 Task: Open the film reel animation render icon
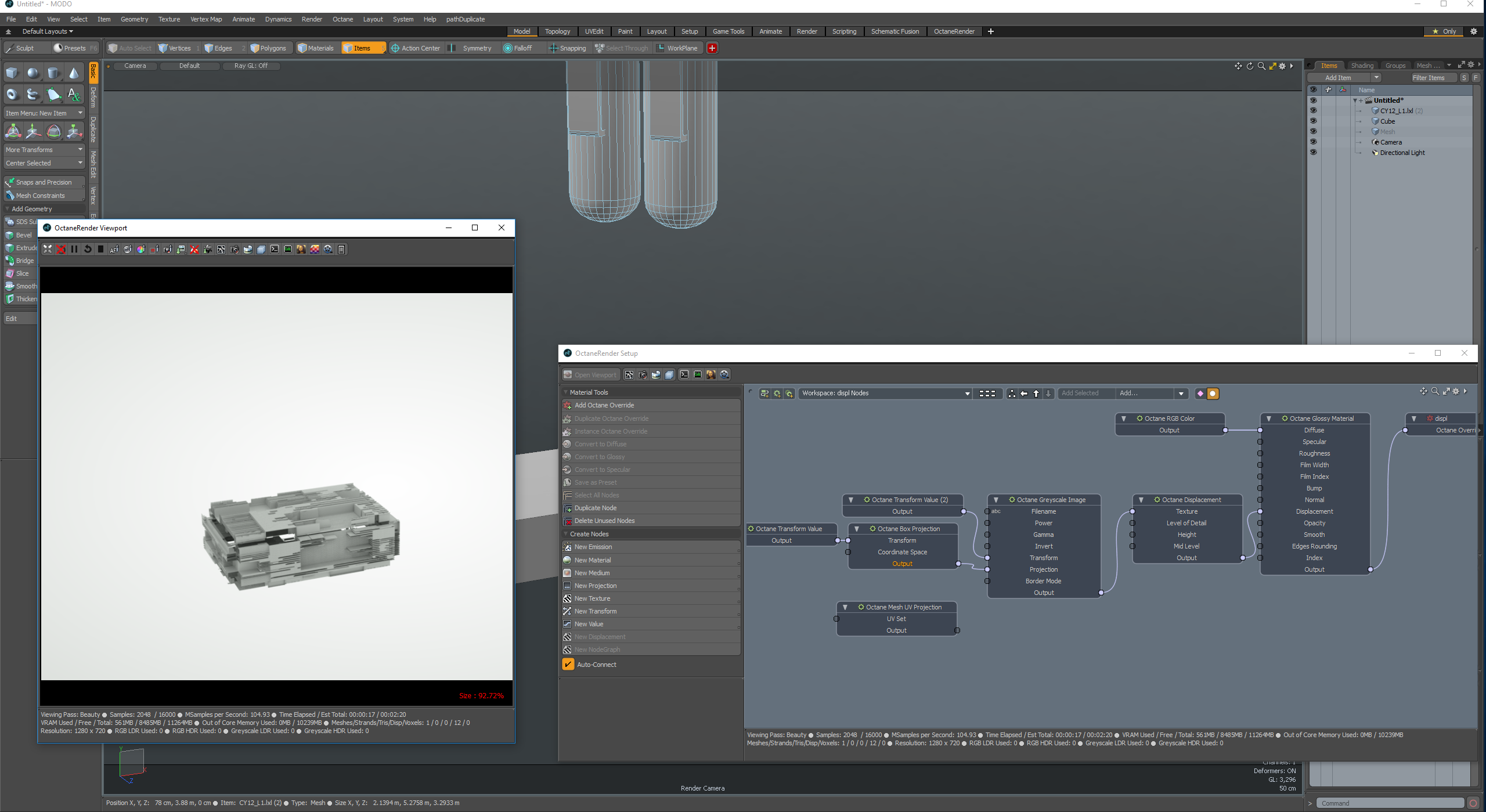pyautogui.click(x=328, y=250)
